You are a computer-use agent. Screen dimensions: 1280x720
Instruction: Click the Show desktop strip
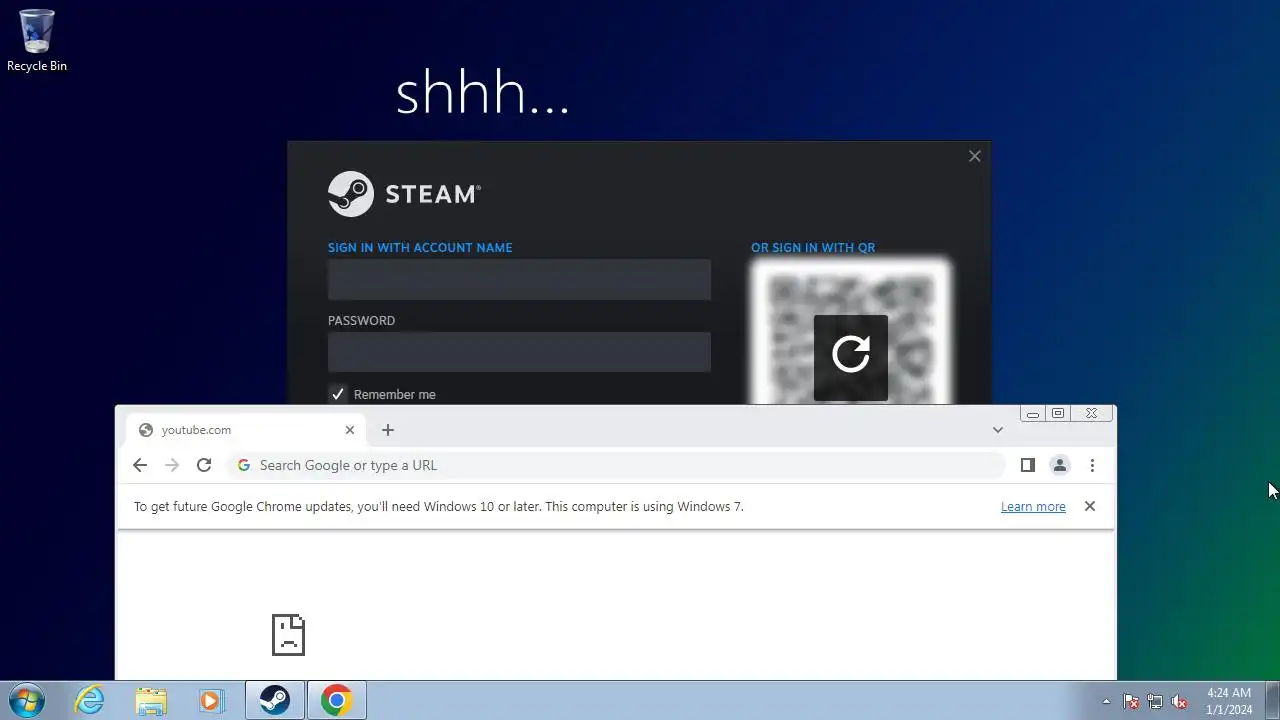[x=1272, y=700]
